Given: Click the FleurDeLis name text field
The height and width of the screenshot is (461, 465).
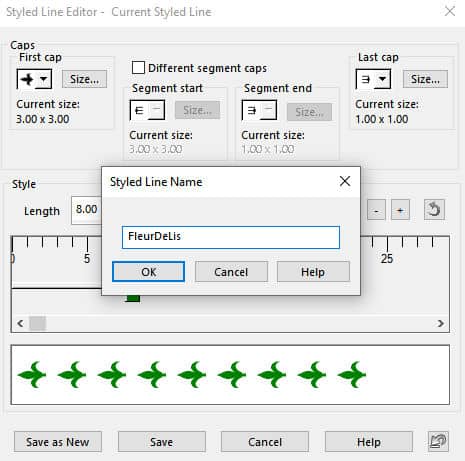Looking at the screenshot, I should tap(231, 237).
